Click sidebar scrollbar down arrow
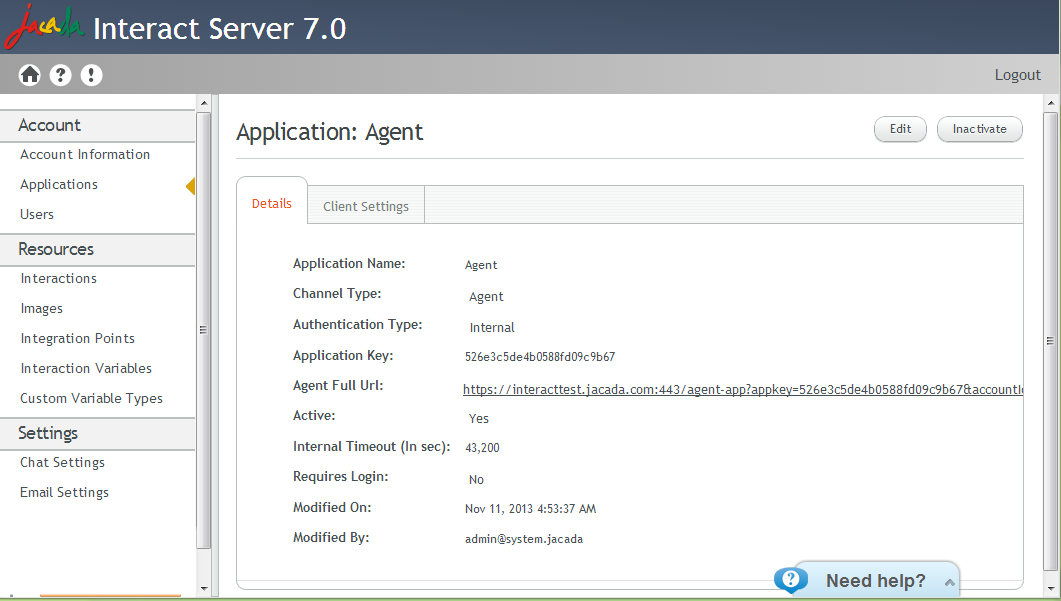This screenshot has width=1061, height=601. pyautogui.click(x=204, y=589)
